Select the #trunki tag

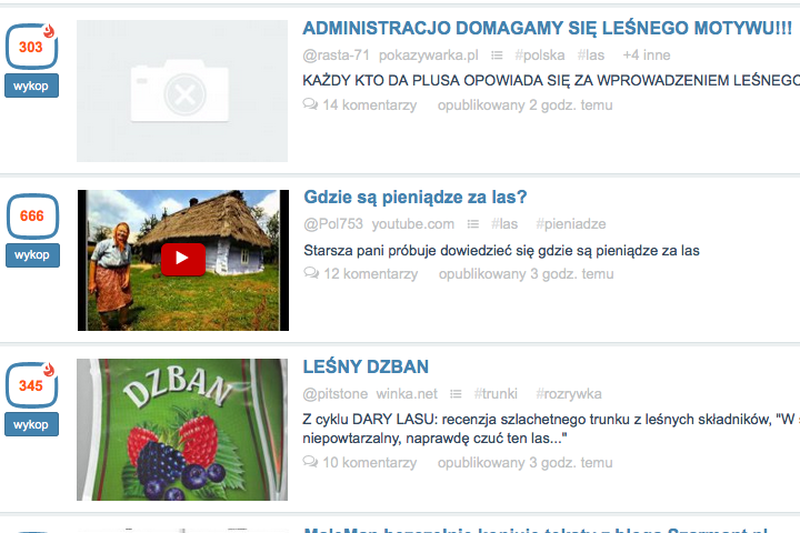(x=495, y=394)
